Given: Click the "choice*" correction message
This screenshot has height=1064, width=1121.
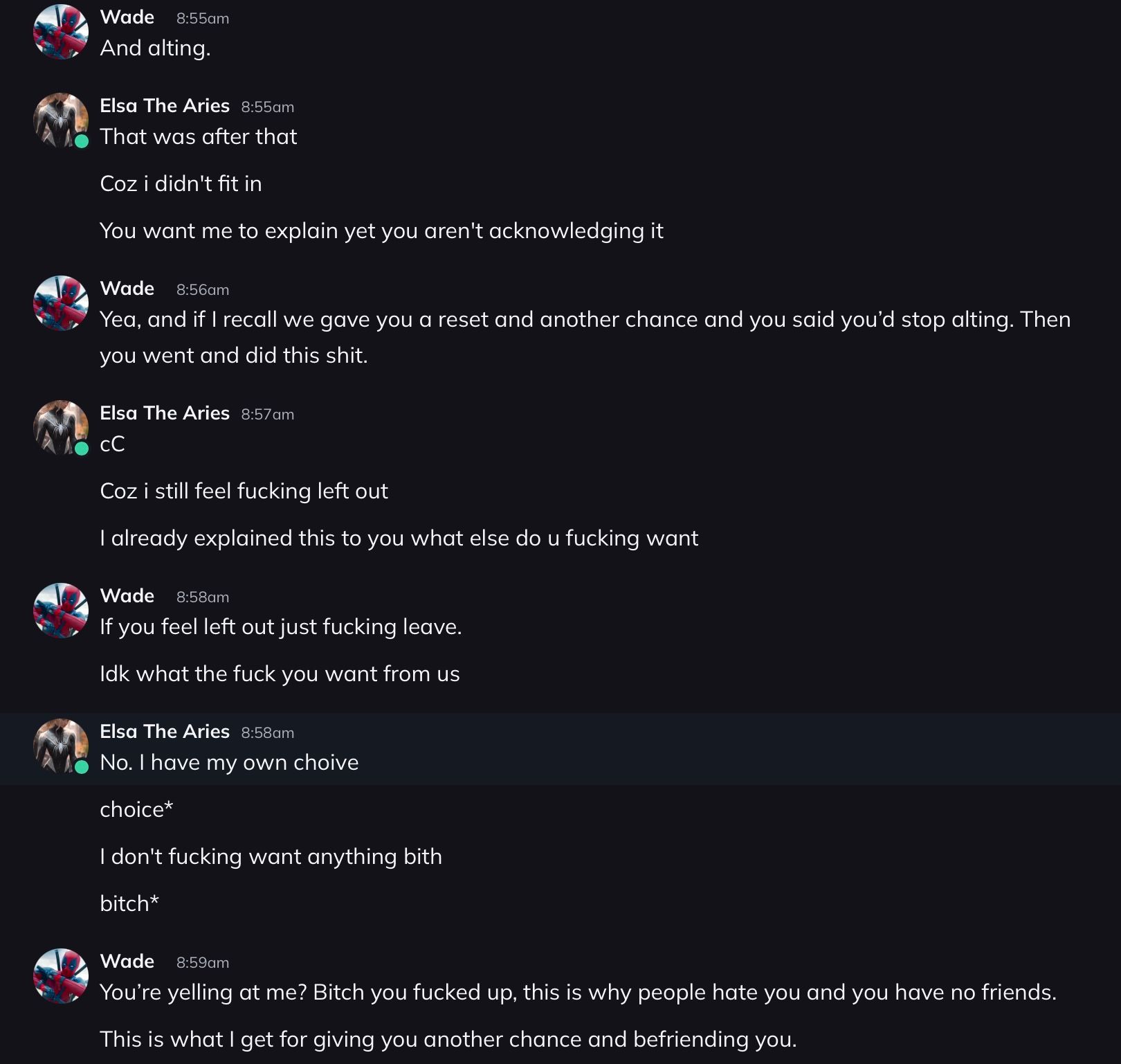Looking at the screenshot, I should (136, 809).
